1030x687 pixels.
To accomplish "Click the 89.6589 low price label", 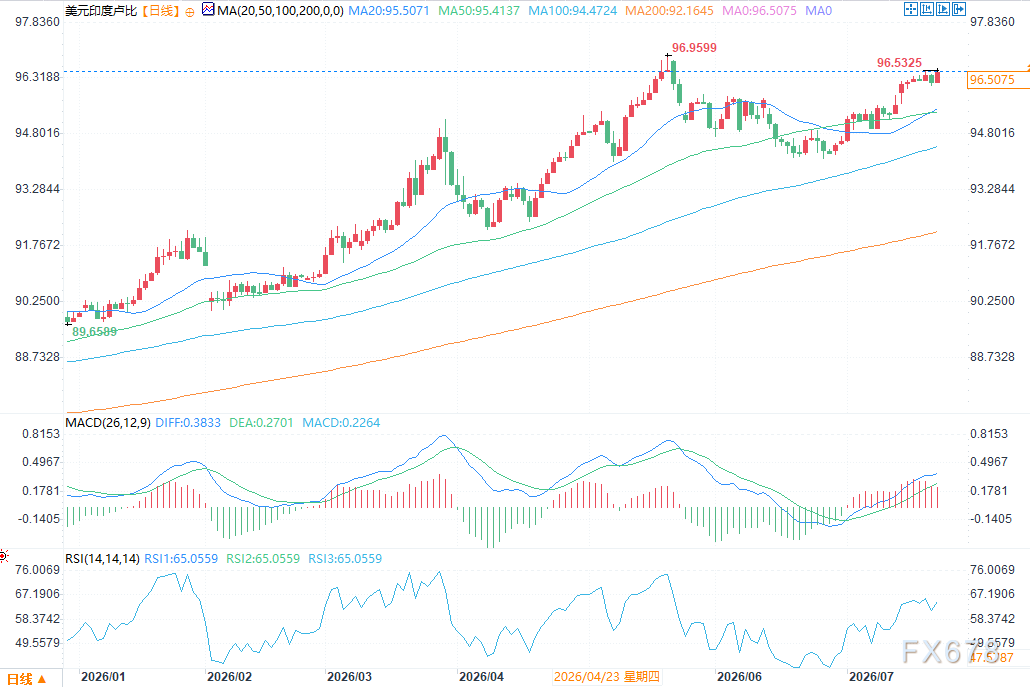I will (x=94, y=332).
